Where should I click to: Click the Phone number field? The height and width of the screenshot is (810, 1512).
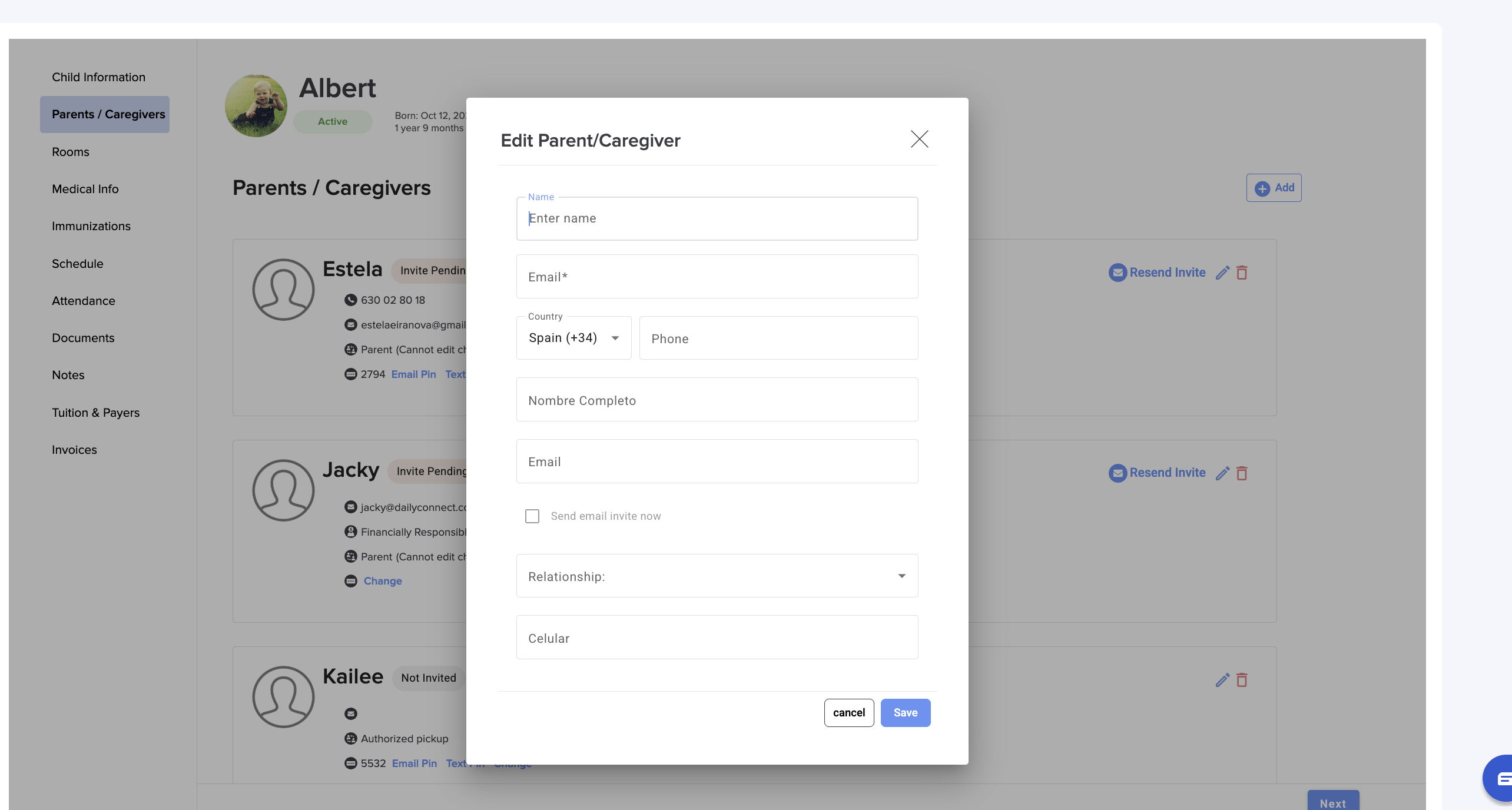[778, 338]
